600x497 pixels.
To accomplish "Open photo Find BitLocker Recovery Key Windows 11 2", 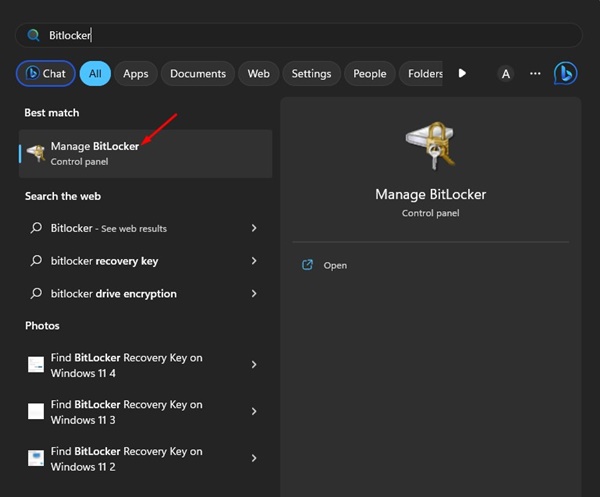I will click(x=145, y=459).
